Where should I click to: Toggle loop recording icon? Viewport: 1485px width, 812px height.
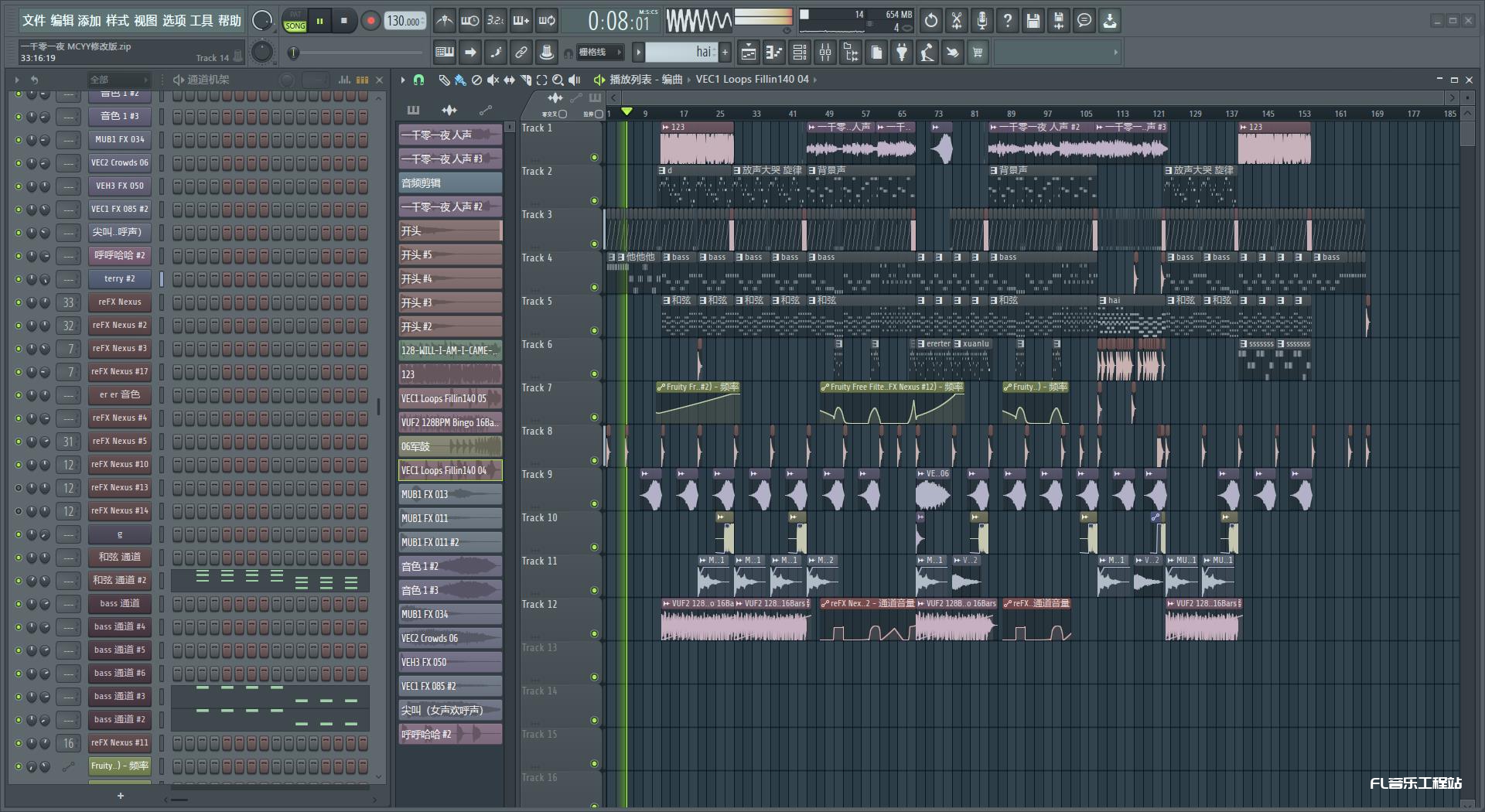tap(547, 21)
